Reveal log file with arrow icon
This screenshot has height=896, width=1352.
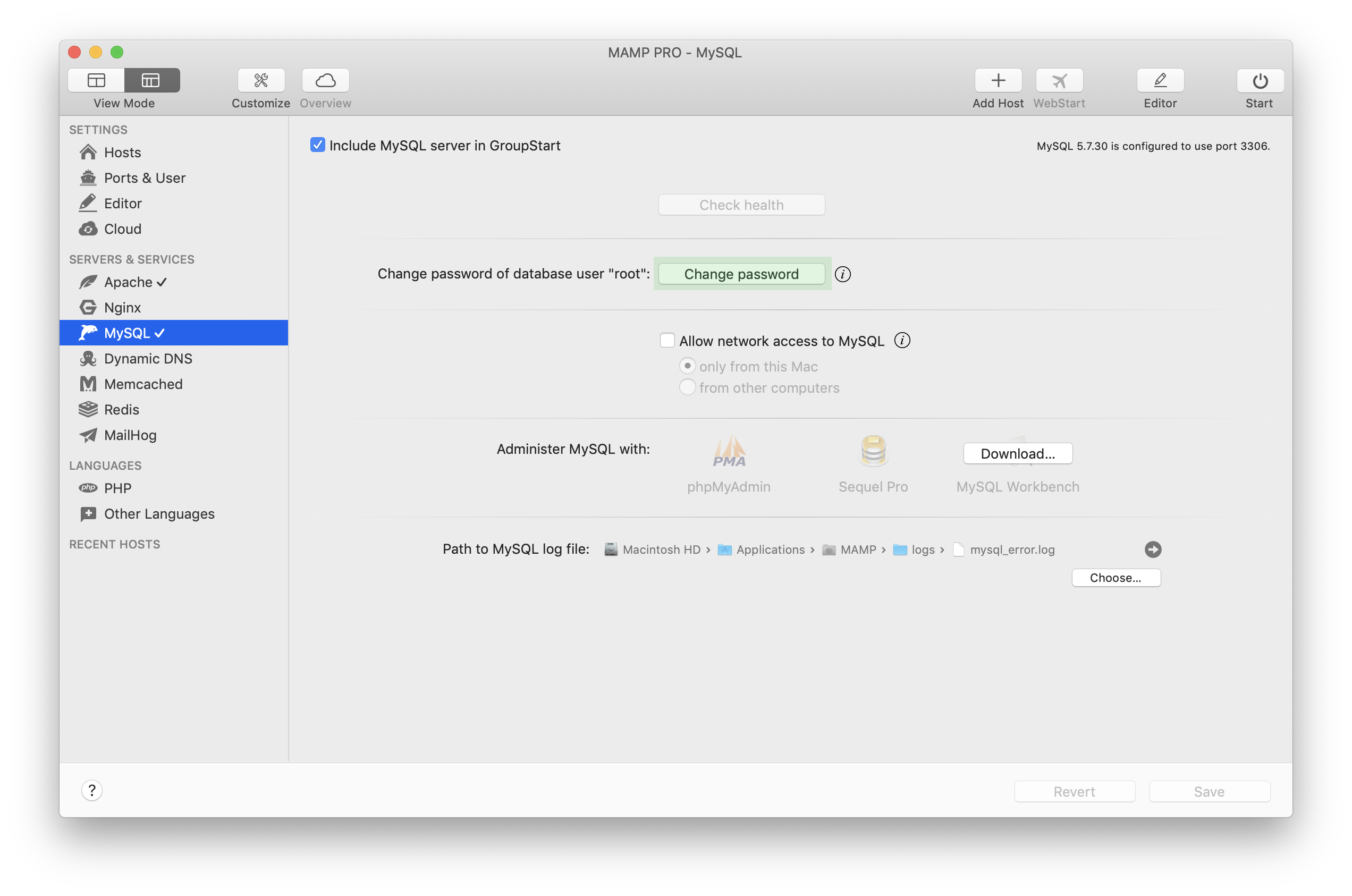click(x=1153, y=549)
